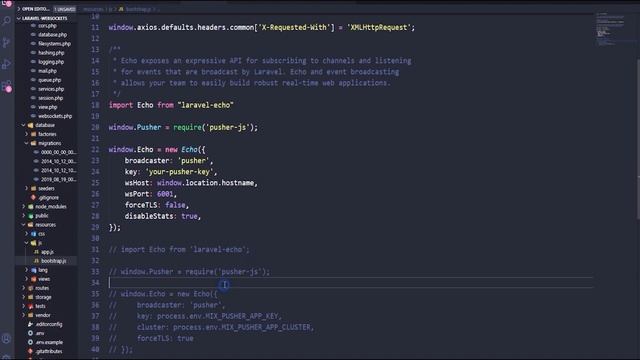Expand the Open Editors section
640x360 pixels.
19,9
